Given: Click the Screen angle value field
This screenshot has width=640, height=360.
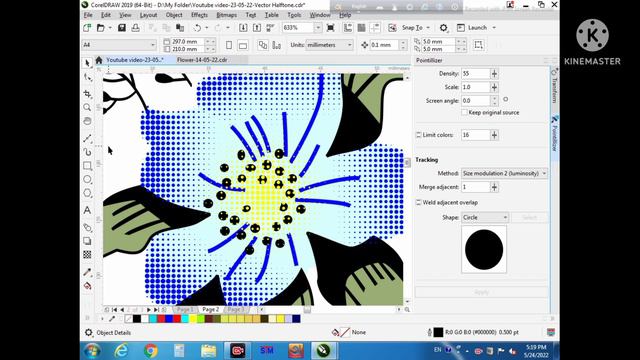Looking at the screenshot, I should click(x=476, y=100).
